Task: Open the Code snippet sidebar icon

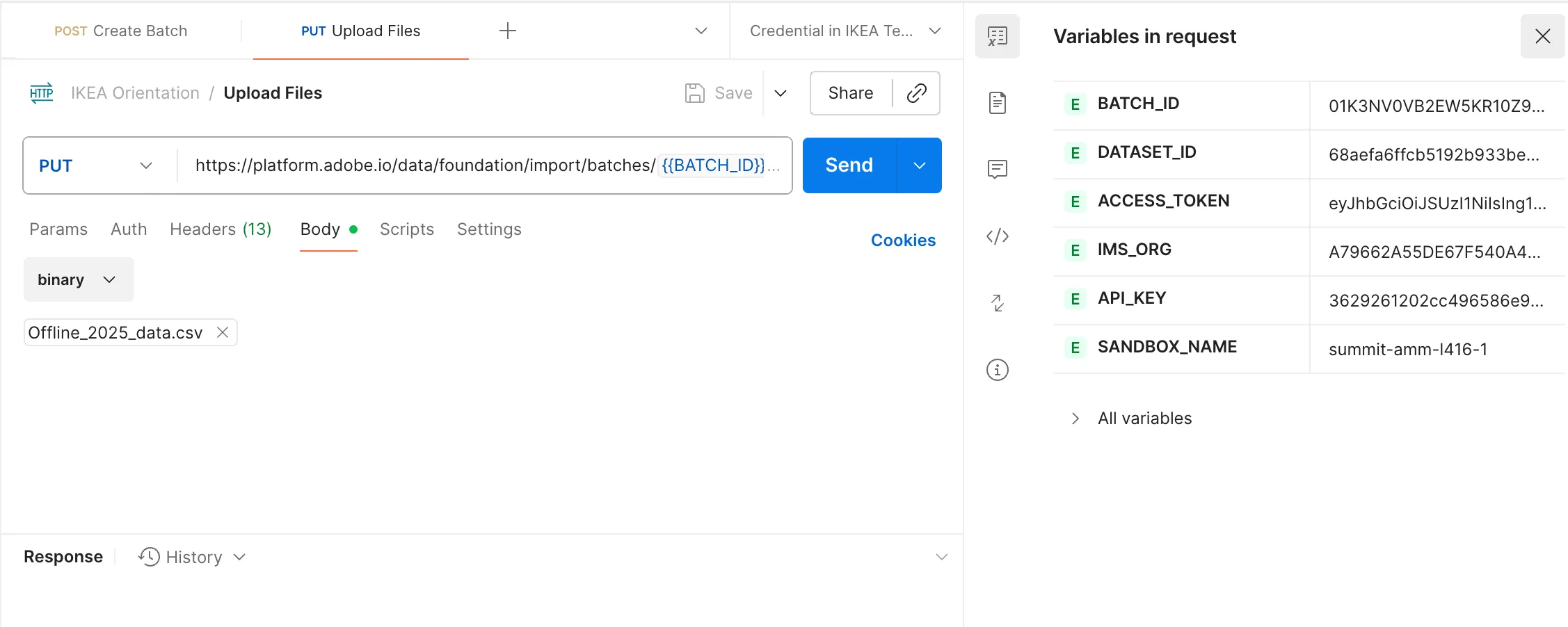Action: click(997, 236)
